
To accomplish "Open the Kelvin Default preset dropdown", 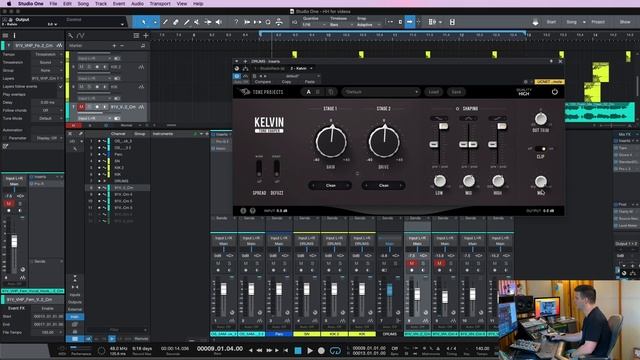I will click(381, 92).
